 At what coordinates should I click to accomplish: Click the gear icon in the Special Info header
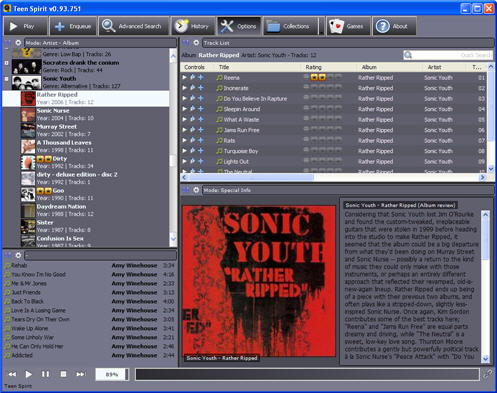(196, 190)
